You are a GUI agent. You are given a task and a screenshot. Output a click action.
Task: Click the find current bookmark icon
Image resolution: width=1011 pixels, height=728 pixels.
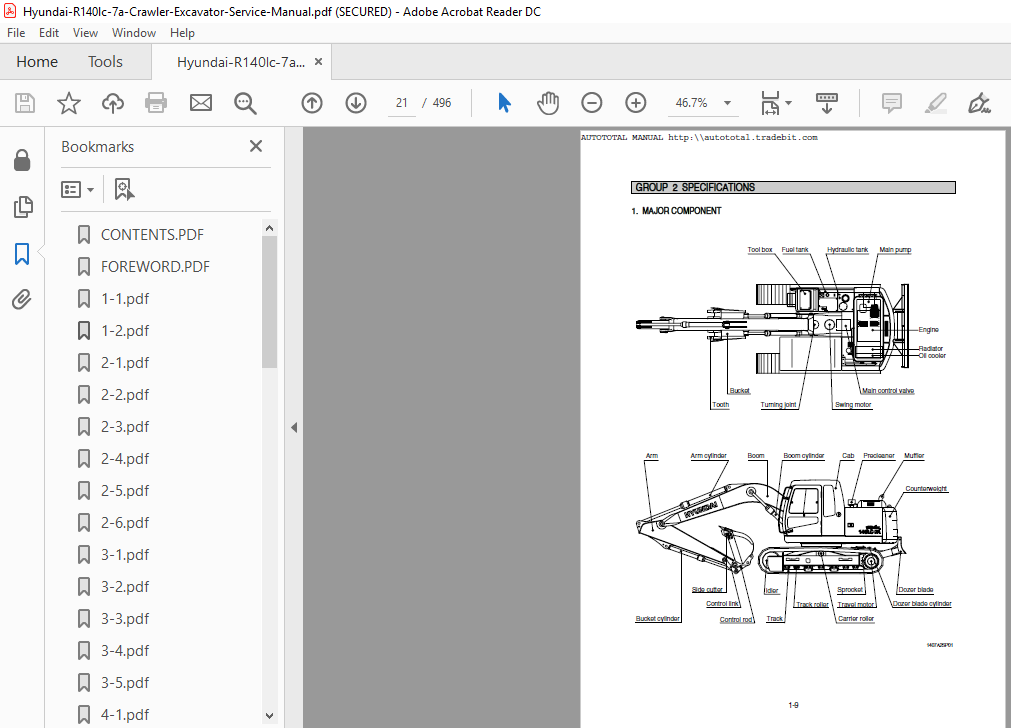click(124, 190)
